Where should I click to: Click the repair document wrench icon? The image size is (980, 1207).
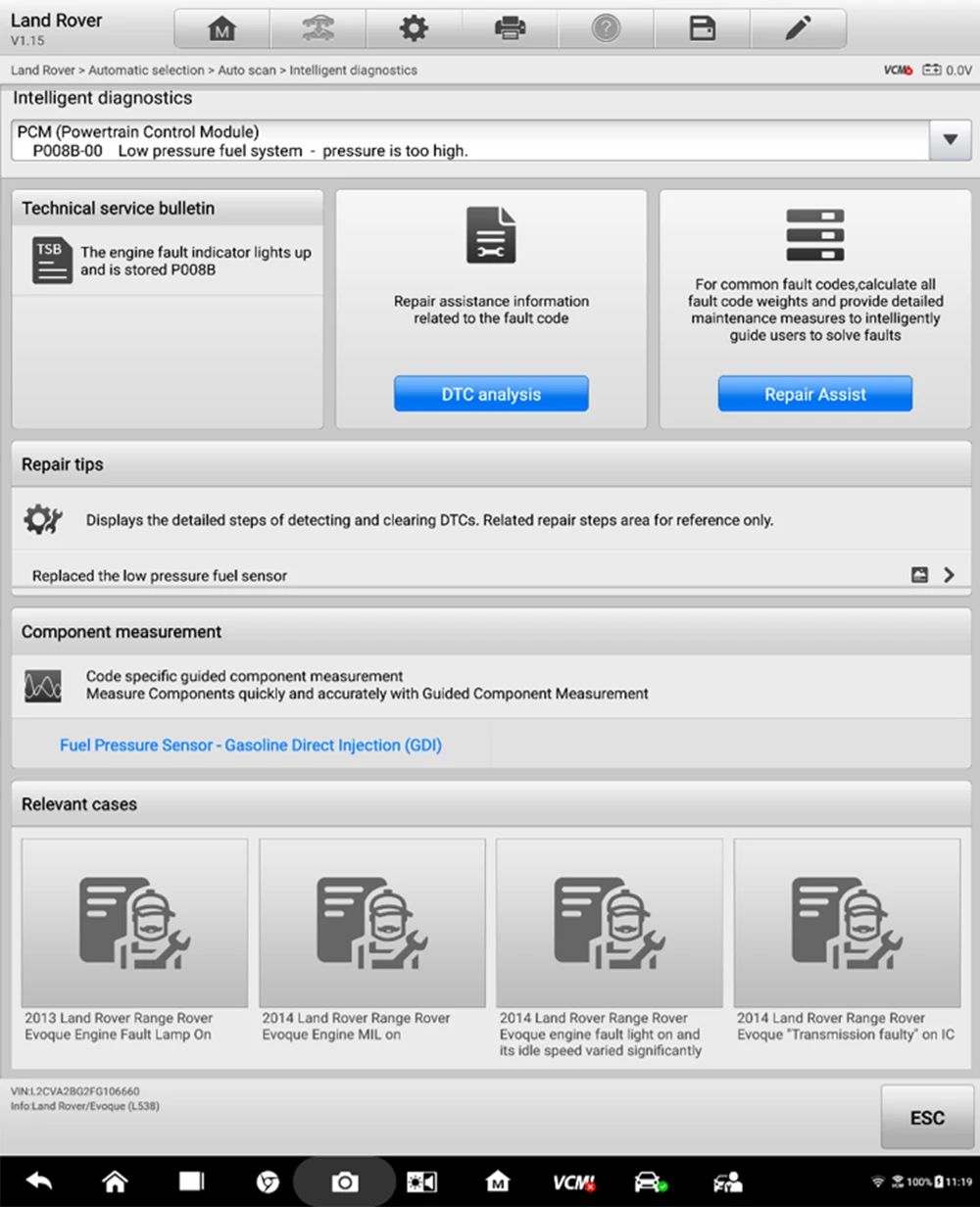[491, 235]
